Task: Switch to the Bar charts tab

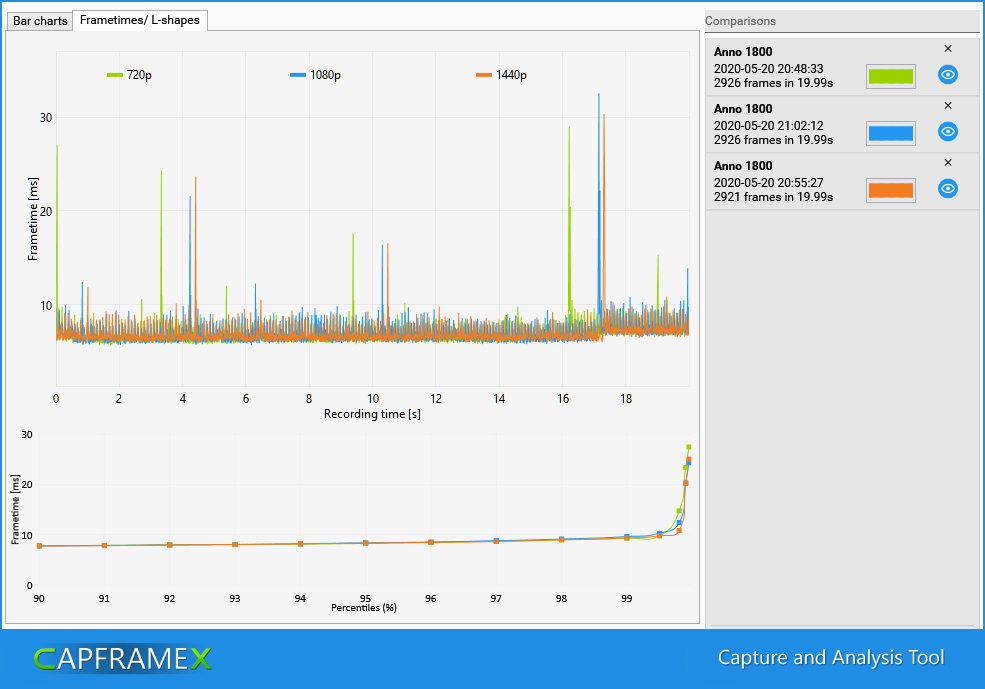Action: pos(39,20)
